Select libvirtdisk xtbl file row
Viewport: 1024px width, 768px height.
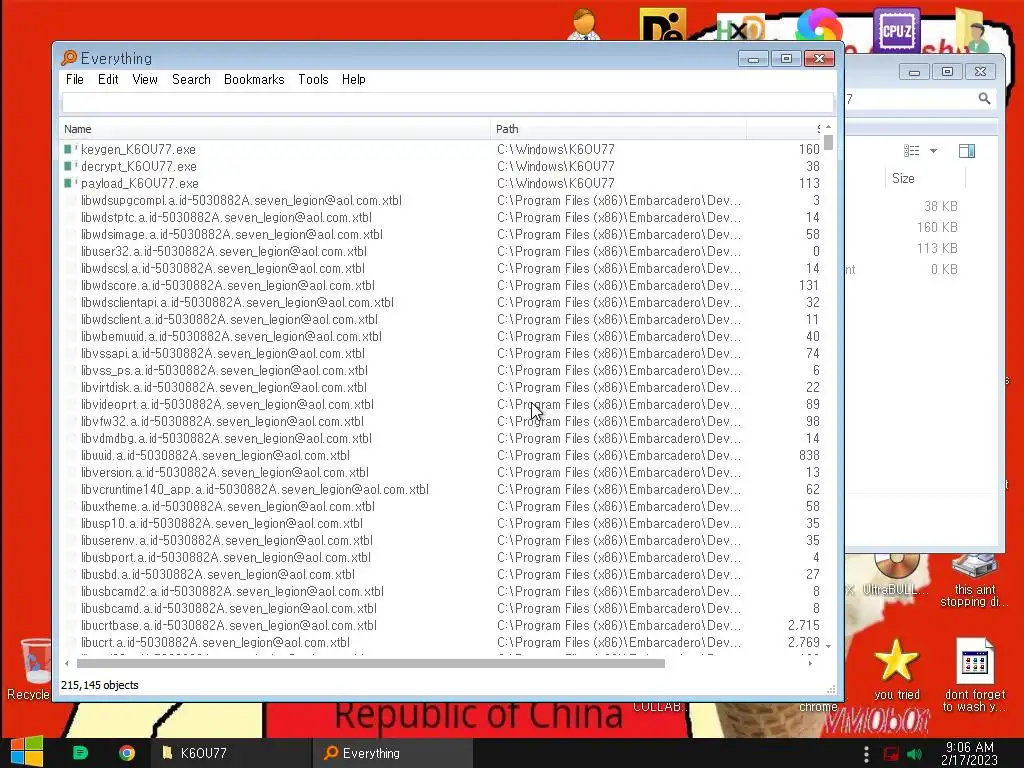(x=441, y=387)
